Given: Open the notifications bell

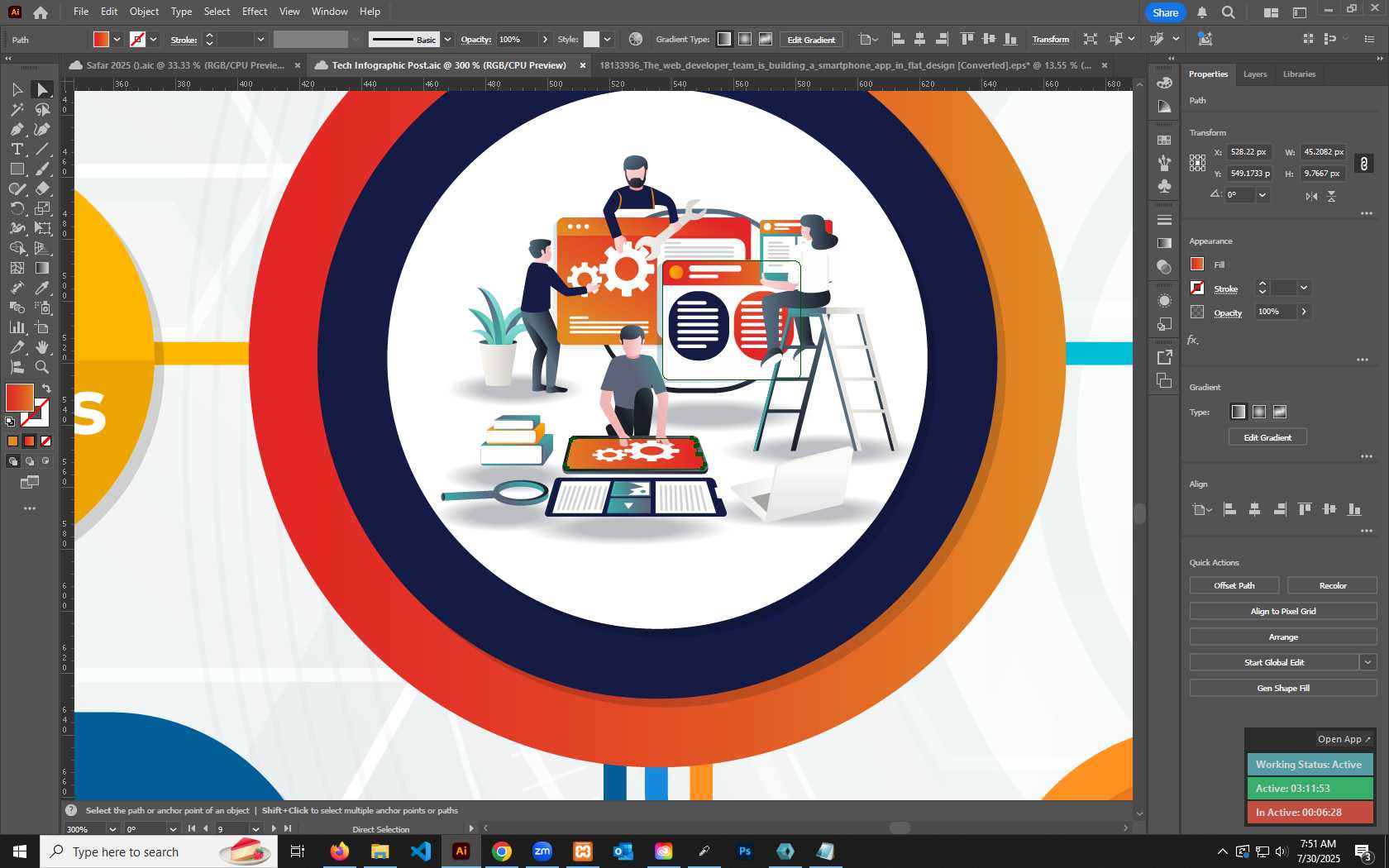Looking at the screenshot, I should [1202, 12].
